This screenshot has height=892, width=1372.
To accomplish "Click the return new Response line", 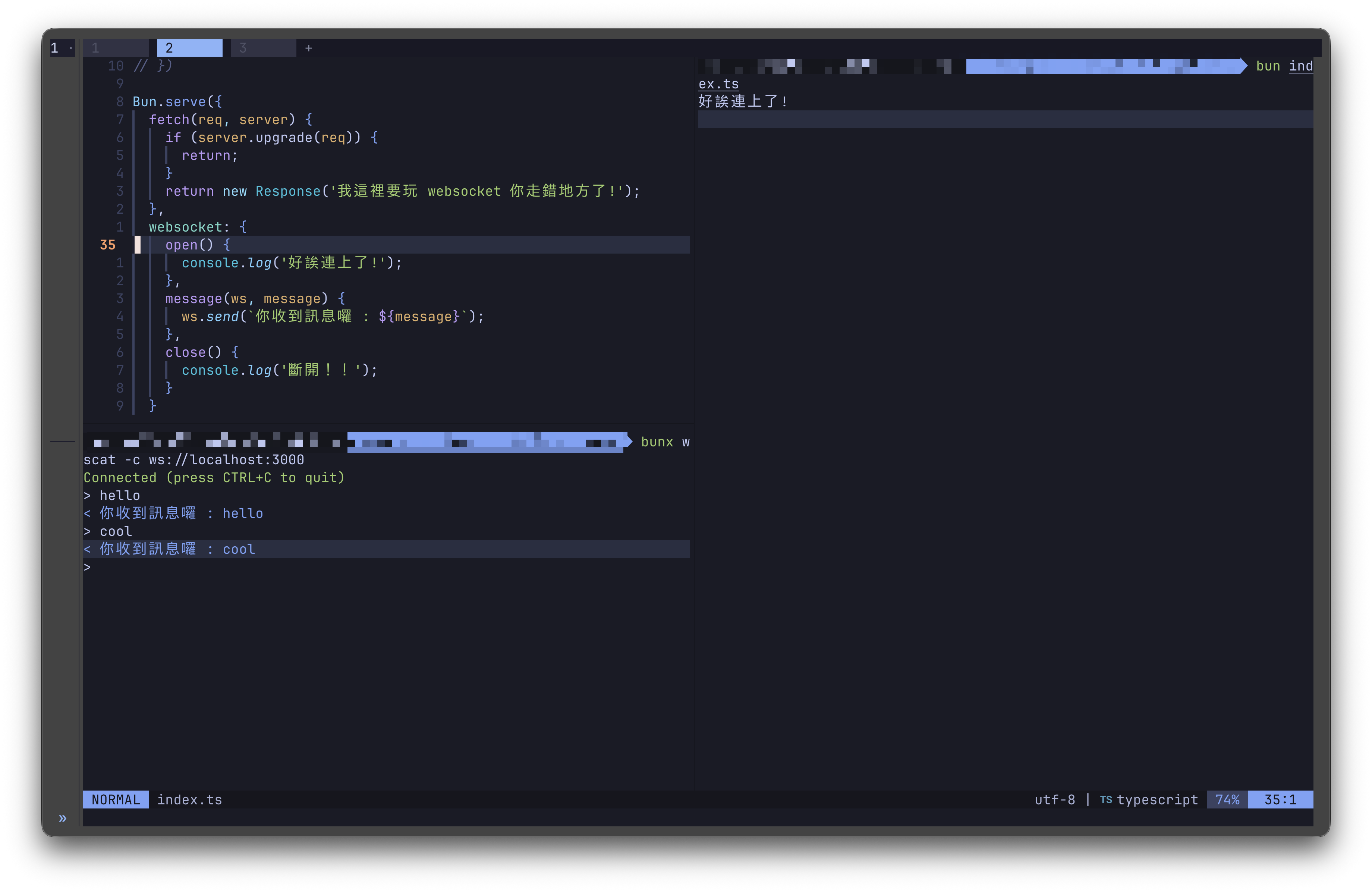I will tap(402, 191).
